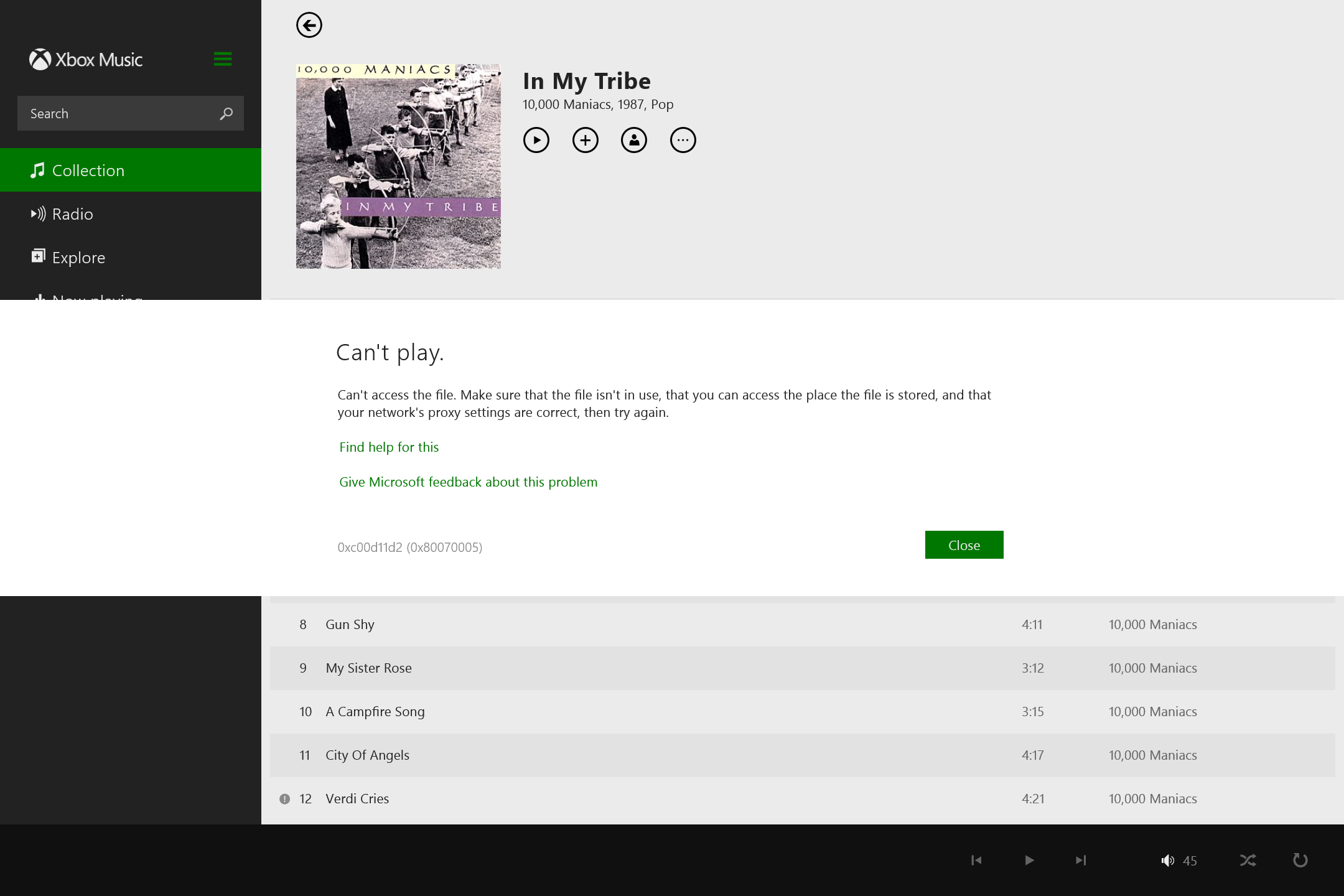Click Find help for this link

click(389, 447)
